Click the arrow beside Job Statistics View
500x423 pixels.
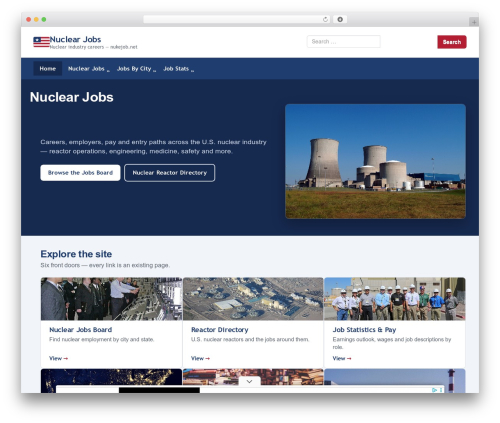pos(349,358)
